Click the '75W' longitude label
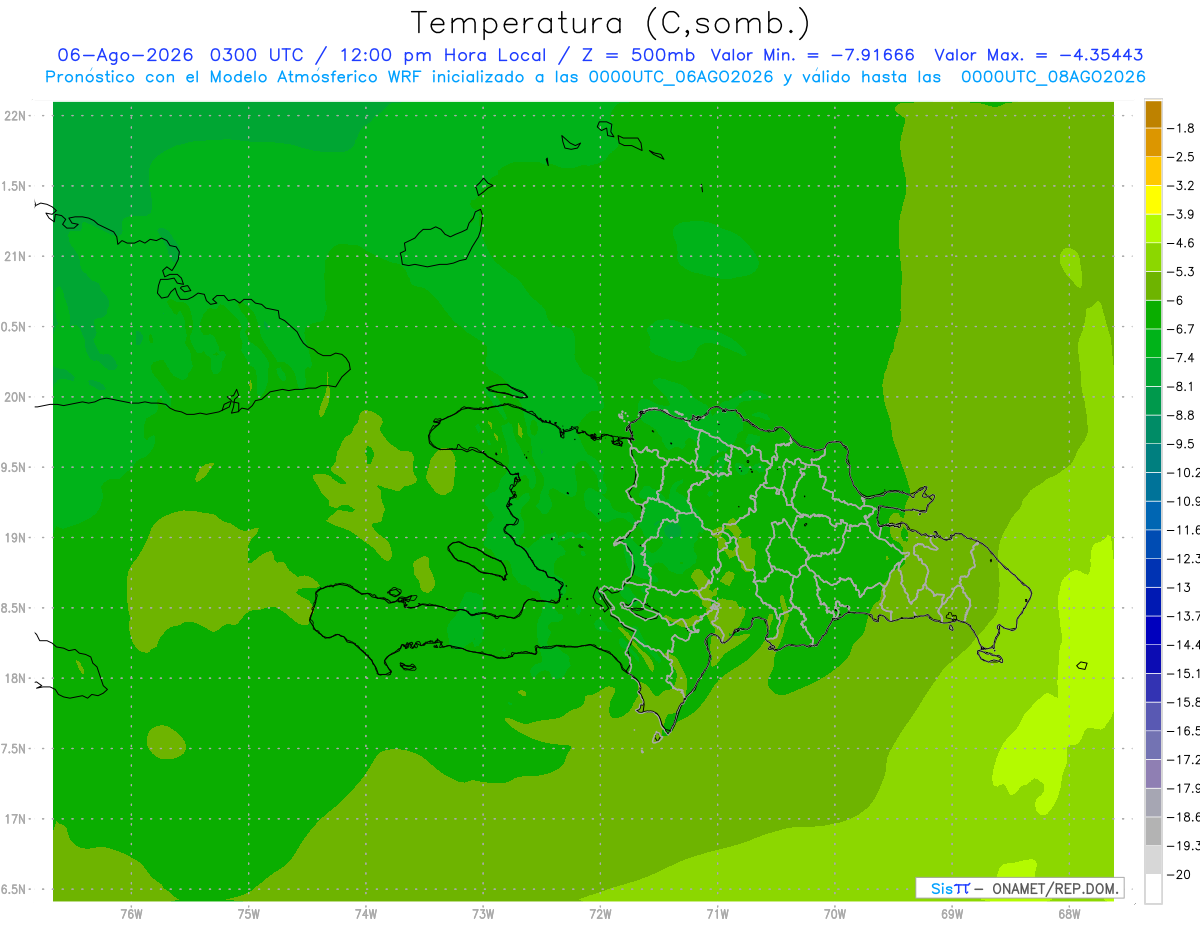The image size is (1200, 927). pos(249,914)
